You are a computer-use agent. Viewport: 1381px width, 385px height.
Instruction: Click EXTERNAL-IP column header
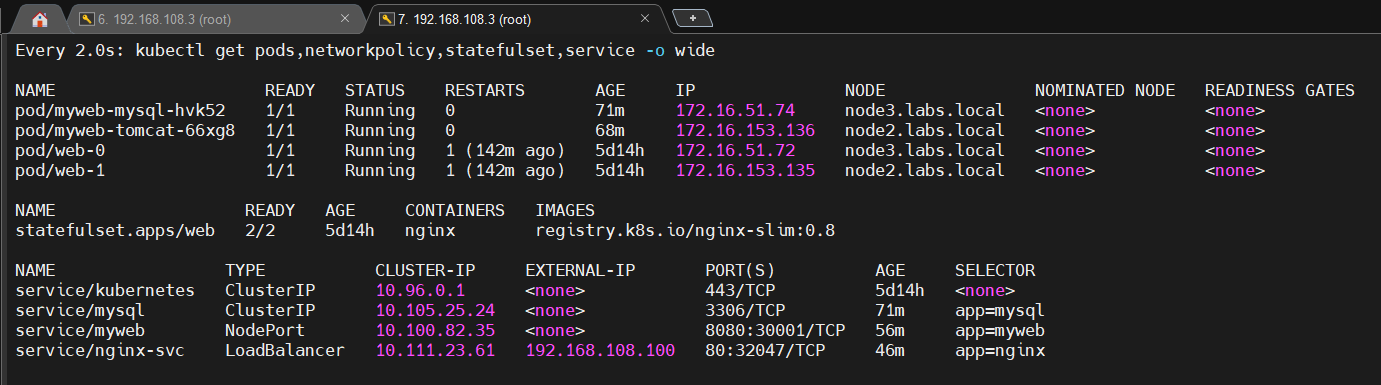coord(580,270)
